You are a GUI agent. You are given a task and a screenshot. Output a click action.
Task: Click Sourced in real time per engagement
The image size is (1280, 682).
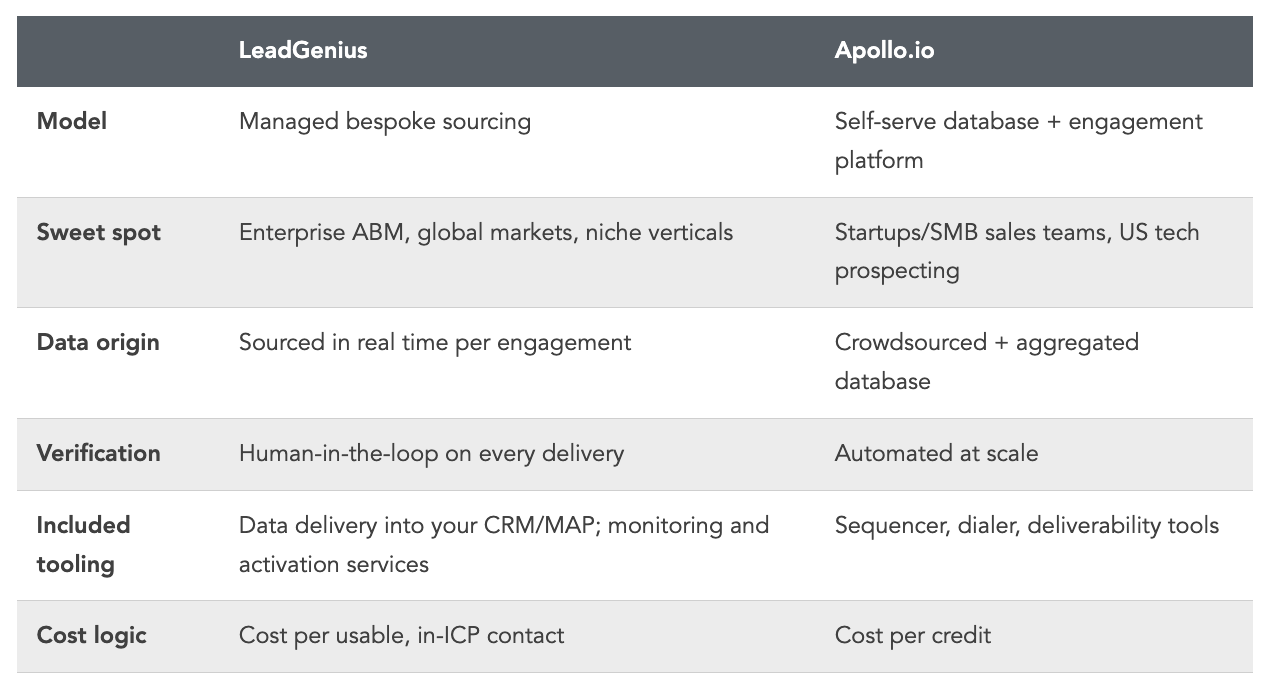435,342
